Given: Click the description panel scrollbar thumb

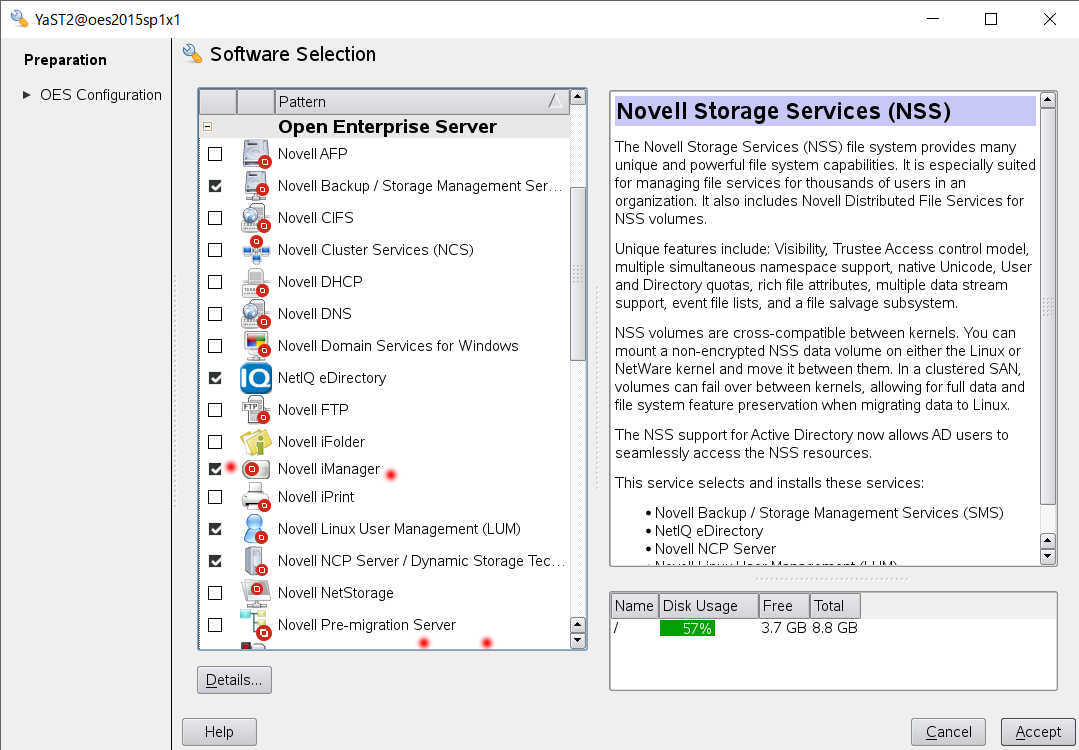Looking at the screenshot, I should (1047, 307).
